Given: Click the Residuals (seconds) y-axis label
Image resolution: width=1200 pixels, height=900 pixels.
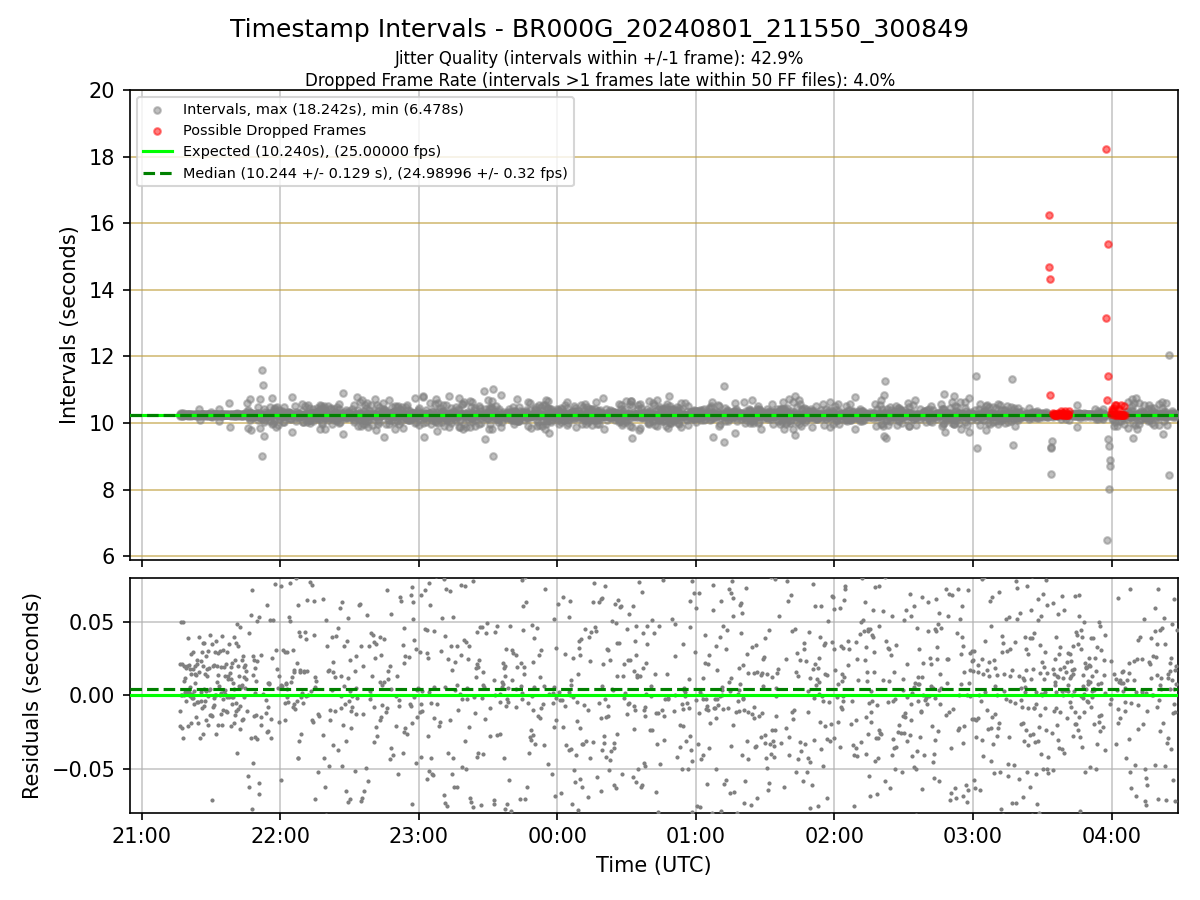Looking at the screenshot, I should [x=32, y=696].
